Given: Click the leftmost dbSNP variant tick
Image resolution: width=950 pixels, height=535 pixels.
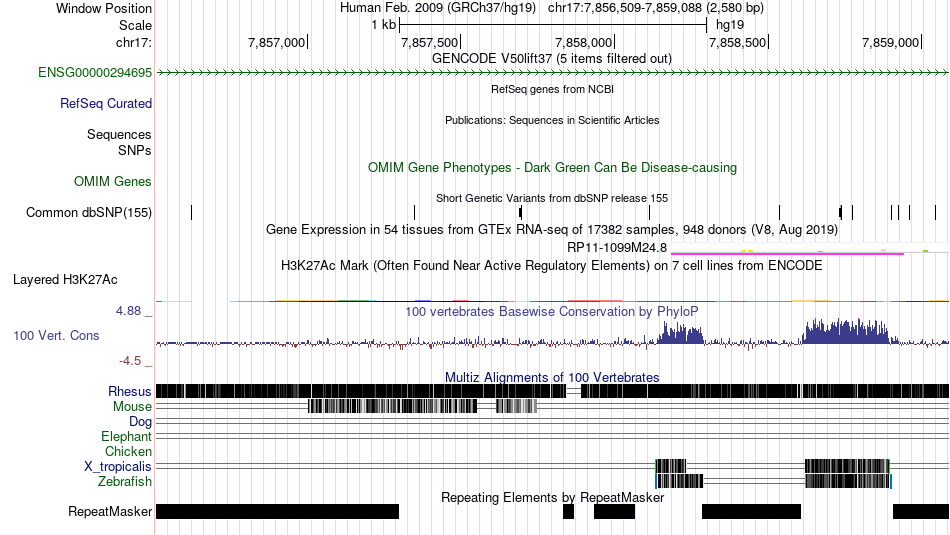Looking at the screenshot, I should point(191,212).
